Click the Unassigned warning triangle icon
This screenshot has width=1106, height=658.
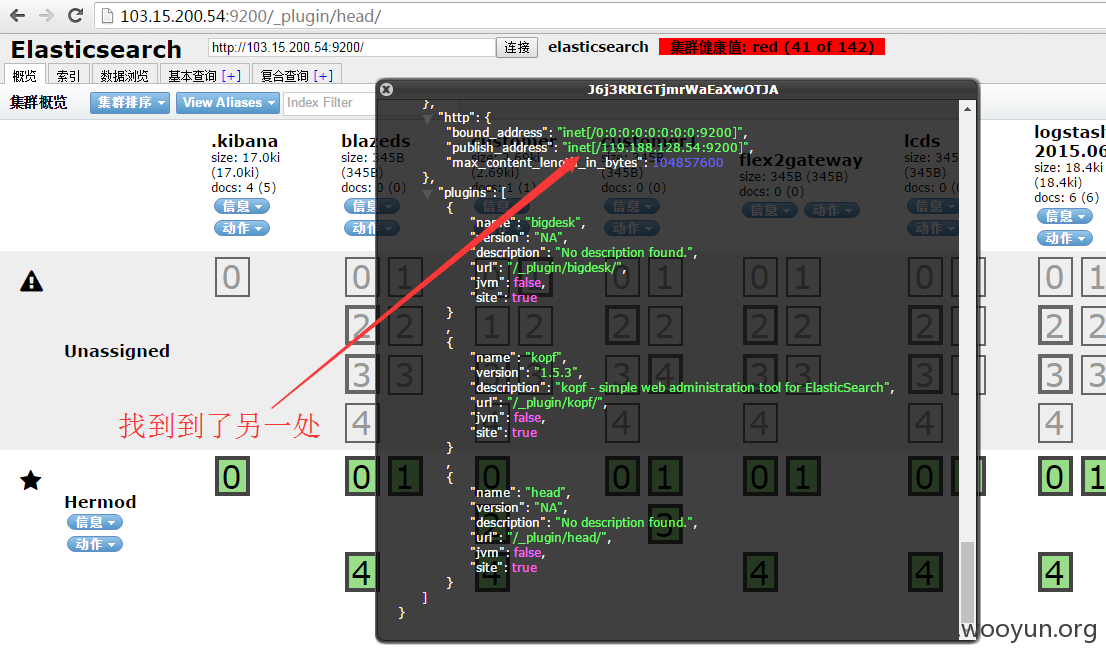click(x=31, y=281)
